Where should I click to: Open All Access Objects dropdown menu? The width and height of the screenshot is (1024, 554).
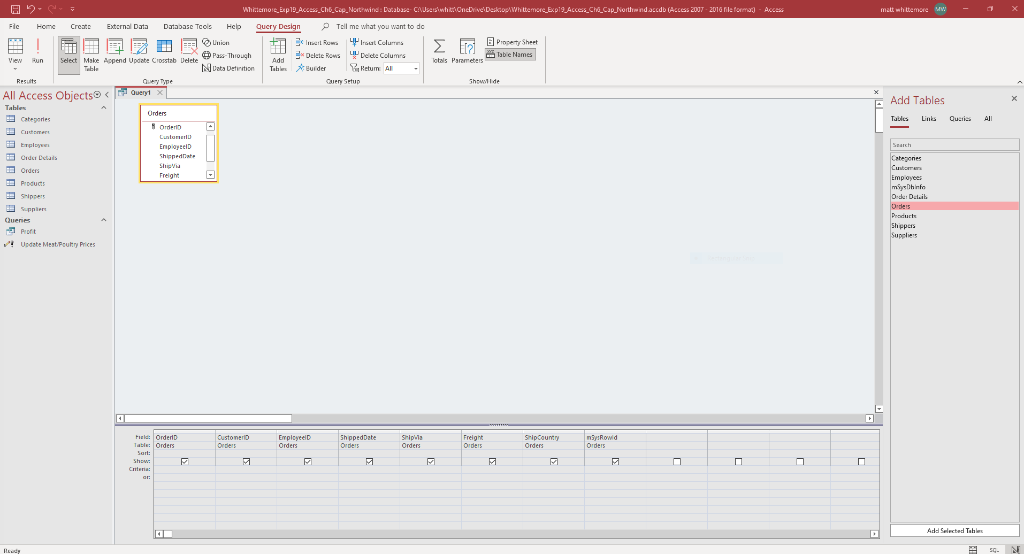point(97,95)
